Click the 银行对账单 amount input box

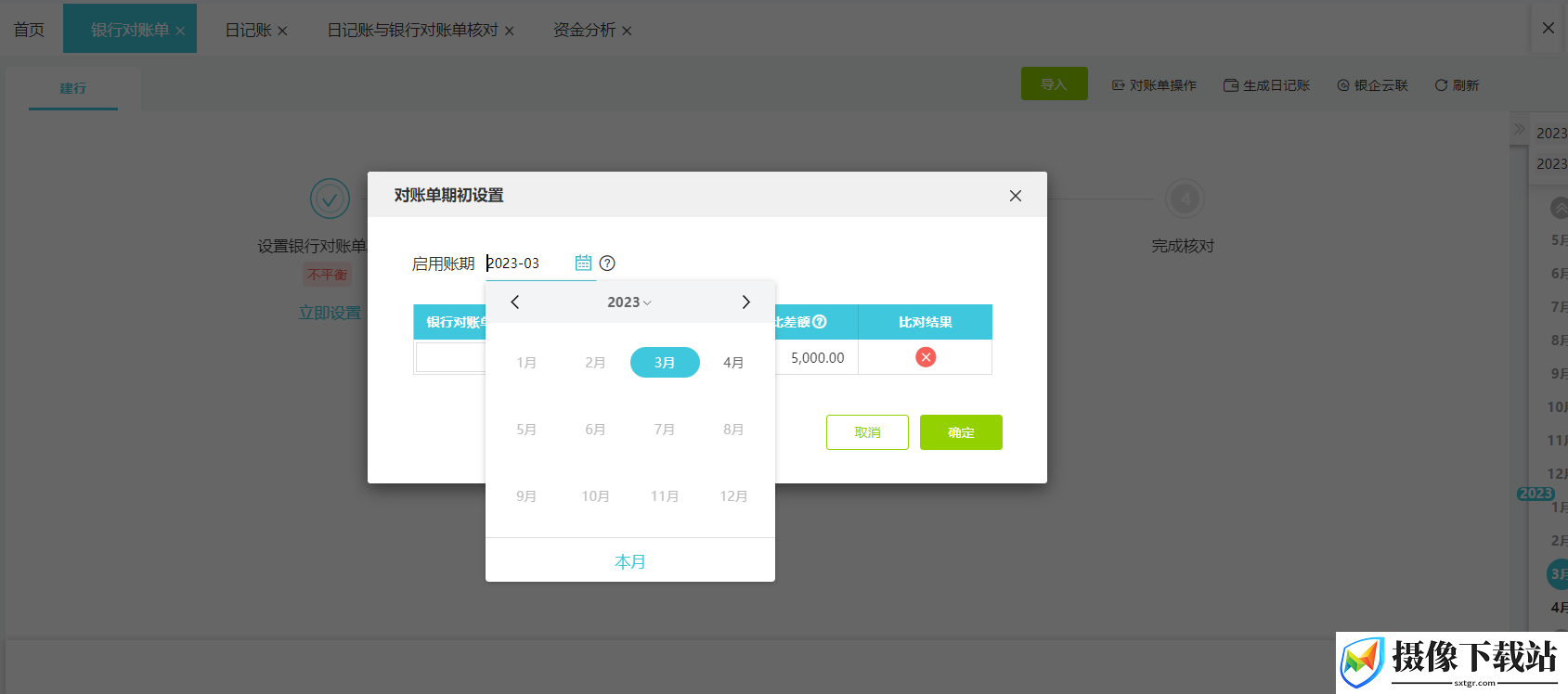coord(451,357)
